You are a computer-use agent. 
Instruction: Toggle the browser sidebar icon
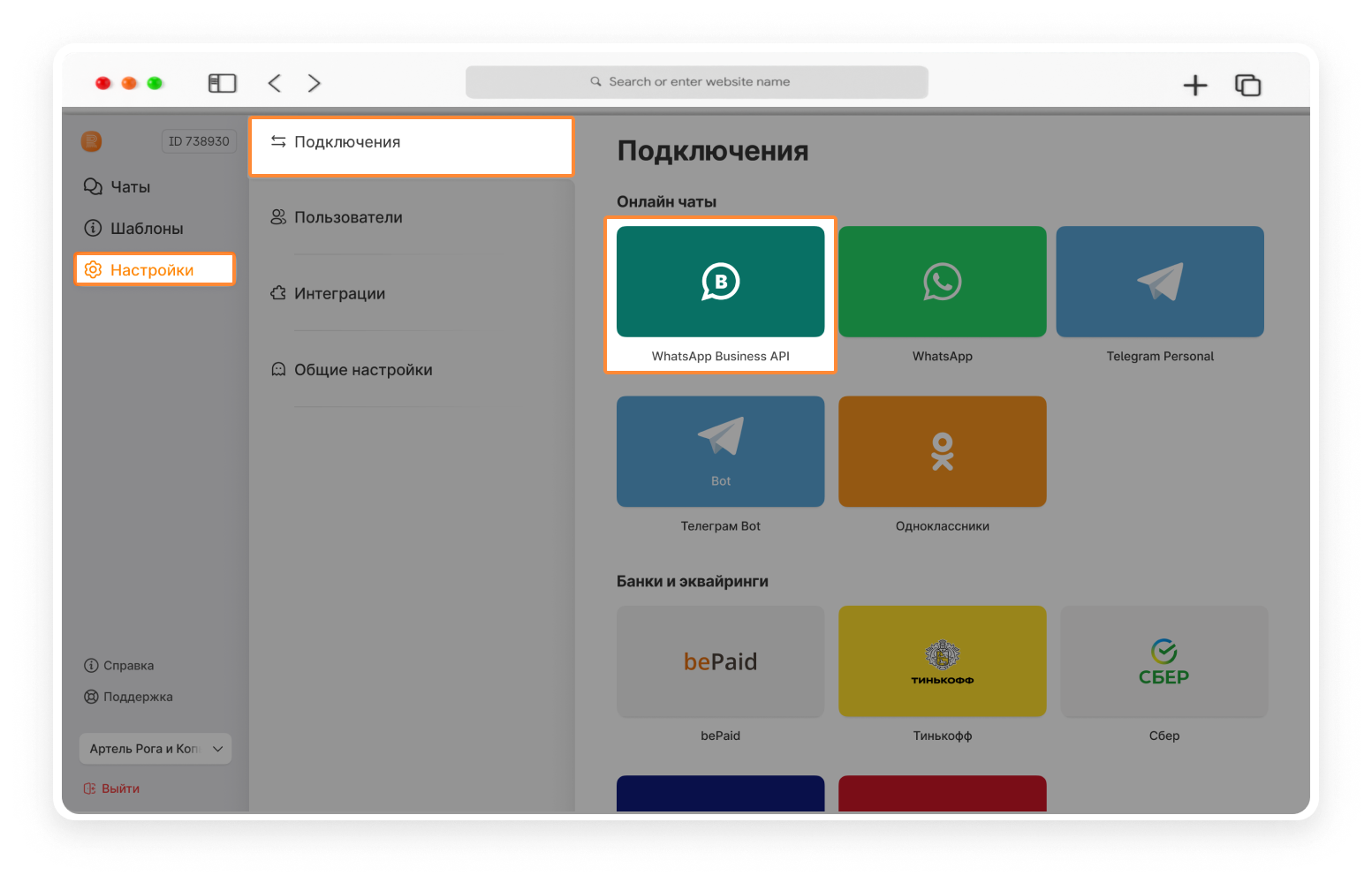click(x=222, y=83)
